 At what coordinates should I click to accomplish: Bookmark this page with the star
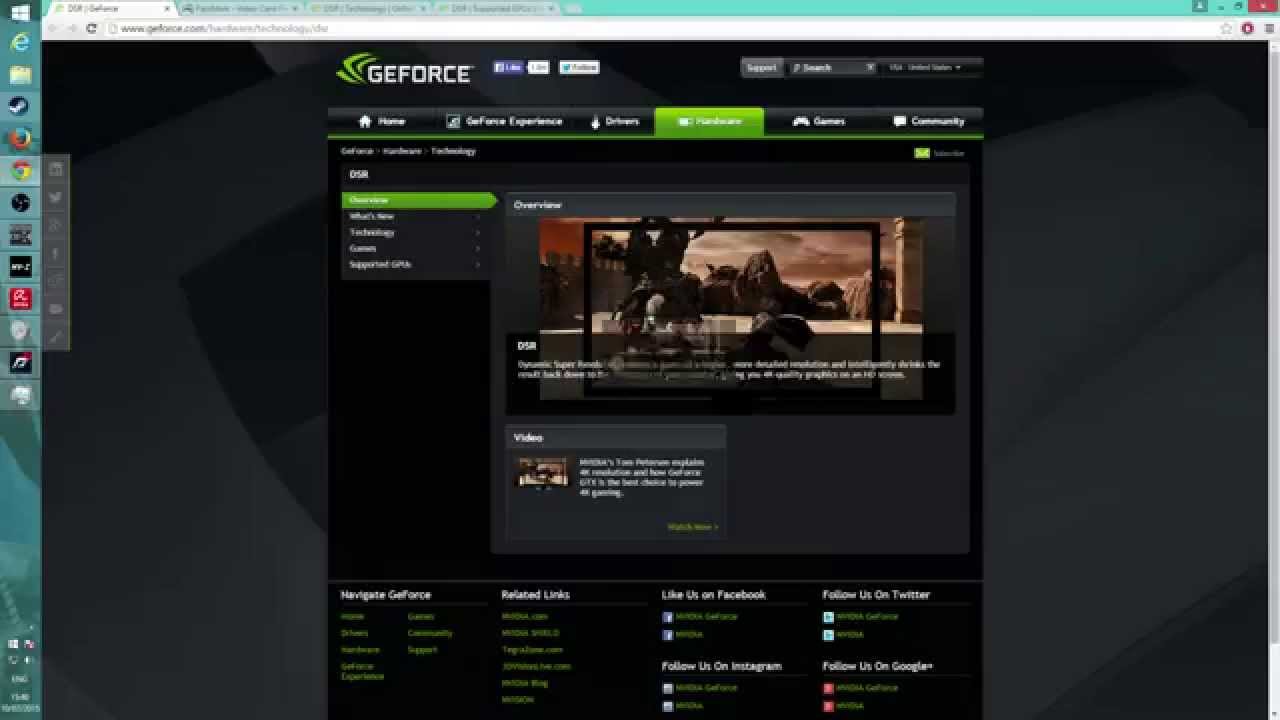pyautogui.click(x=1227, y=29)
